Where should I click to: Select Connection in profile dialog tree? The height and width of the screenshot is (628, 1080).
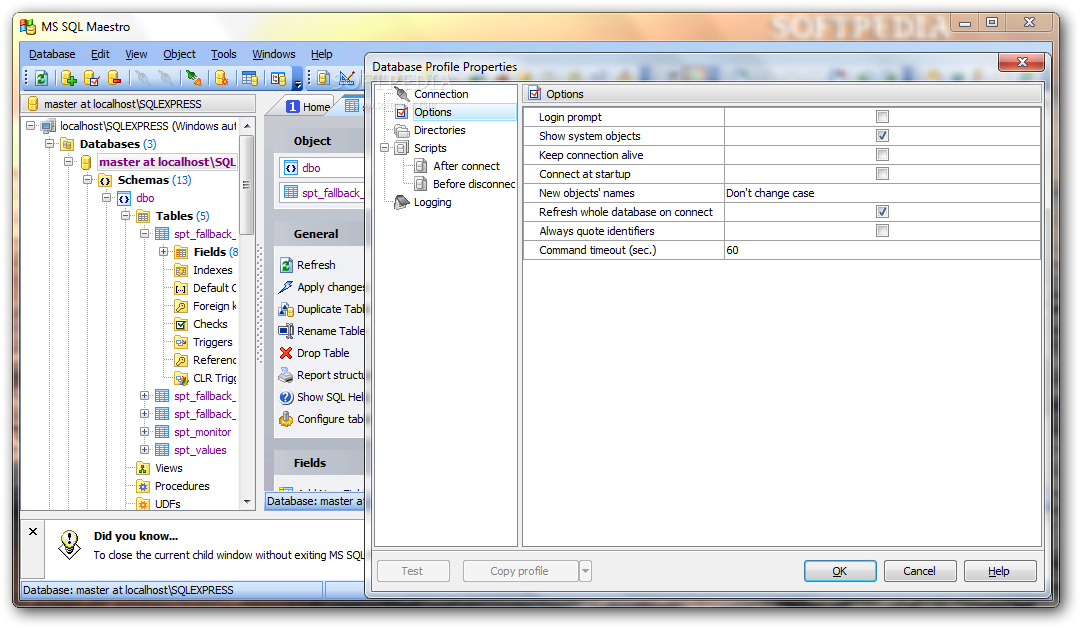tap(441, 94)
